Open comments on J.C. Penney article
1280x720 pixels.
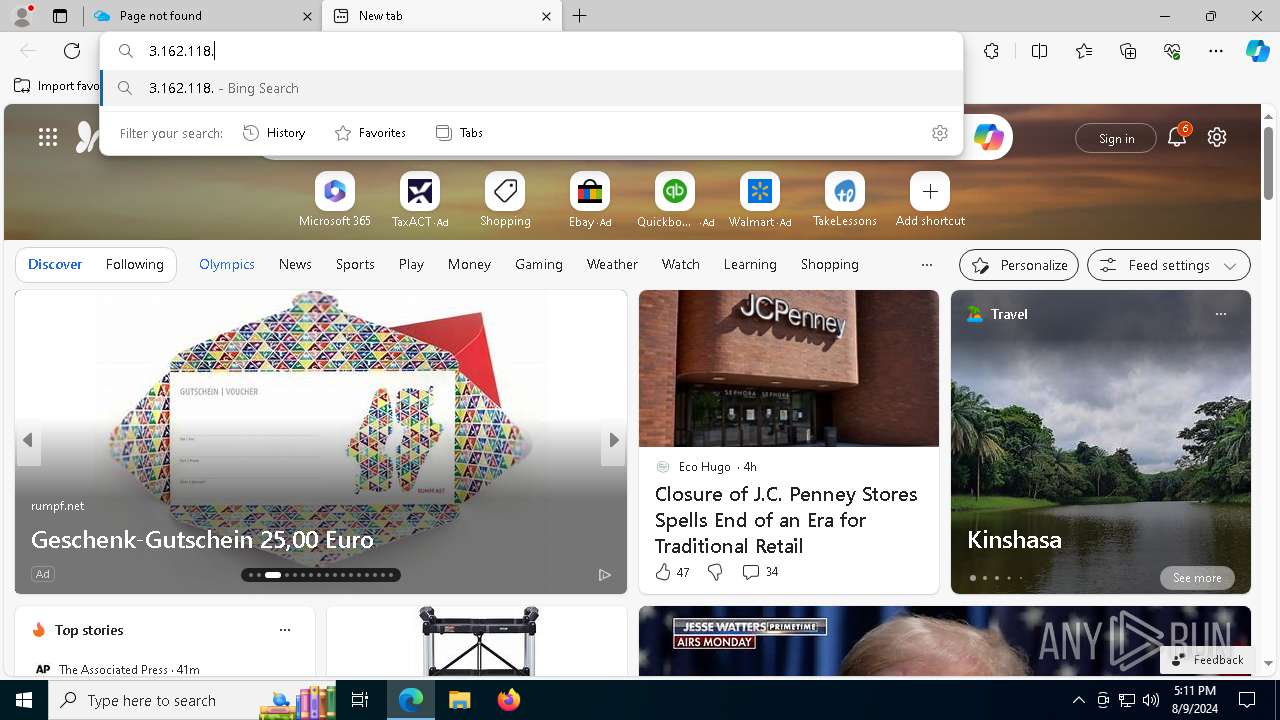click(x=760, y=572)
